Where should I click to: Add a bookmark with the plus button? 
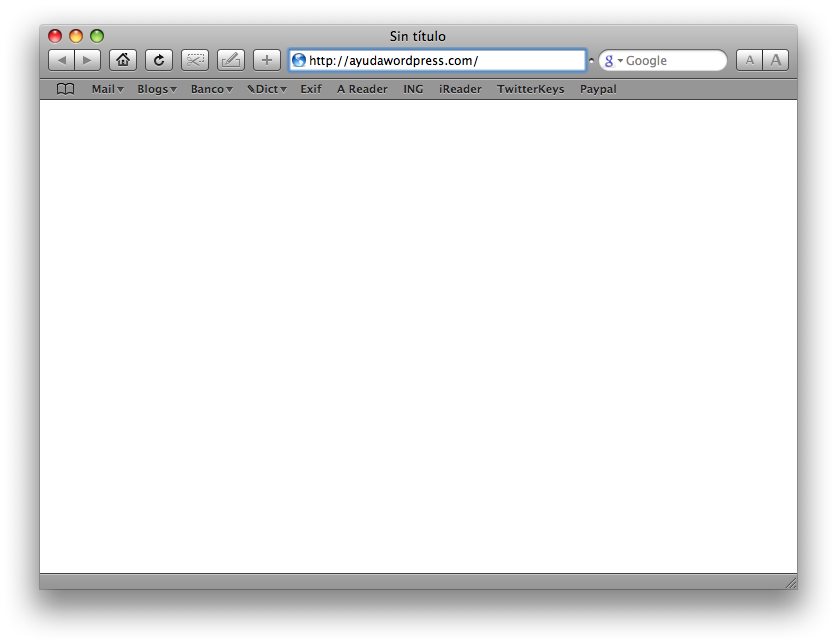pyautogui.click(x=267, y=60)
